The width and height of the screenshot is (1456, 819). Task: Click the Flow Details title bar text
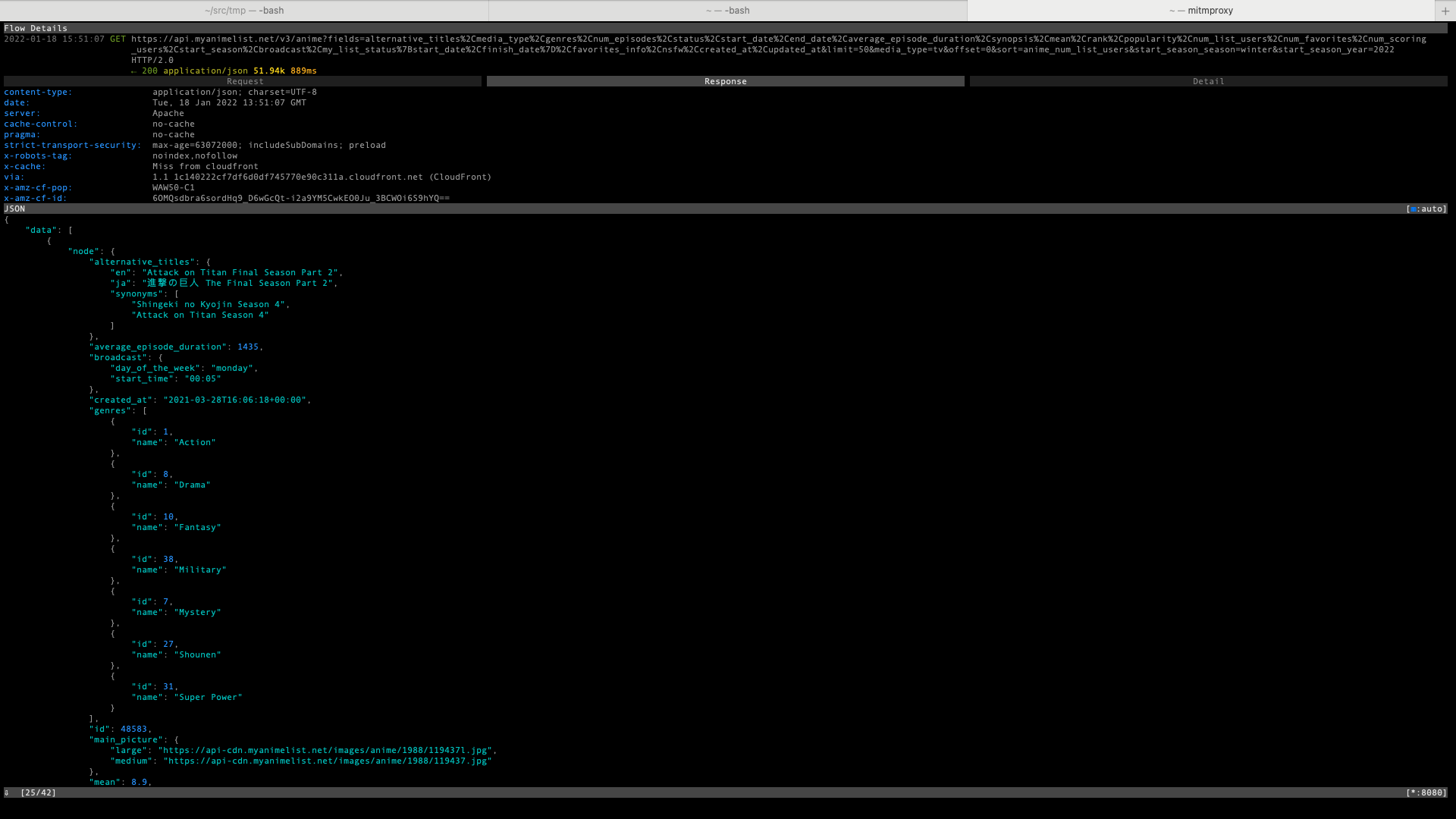36,28
